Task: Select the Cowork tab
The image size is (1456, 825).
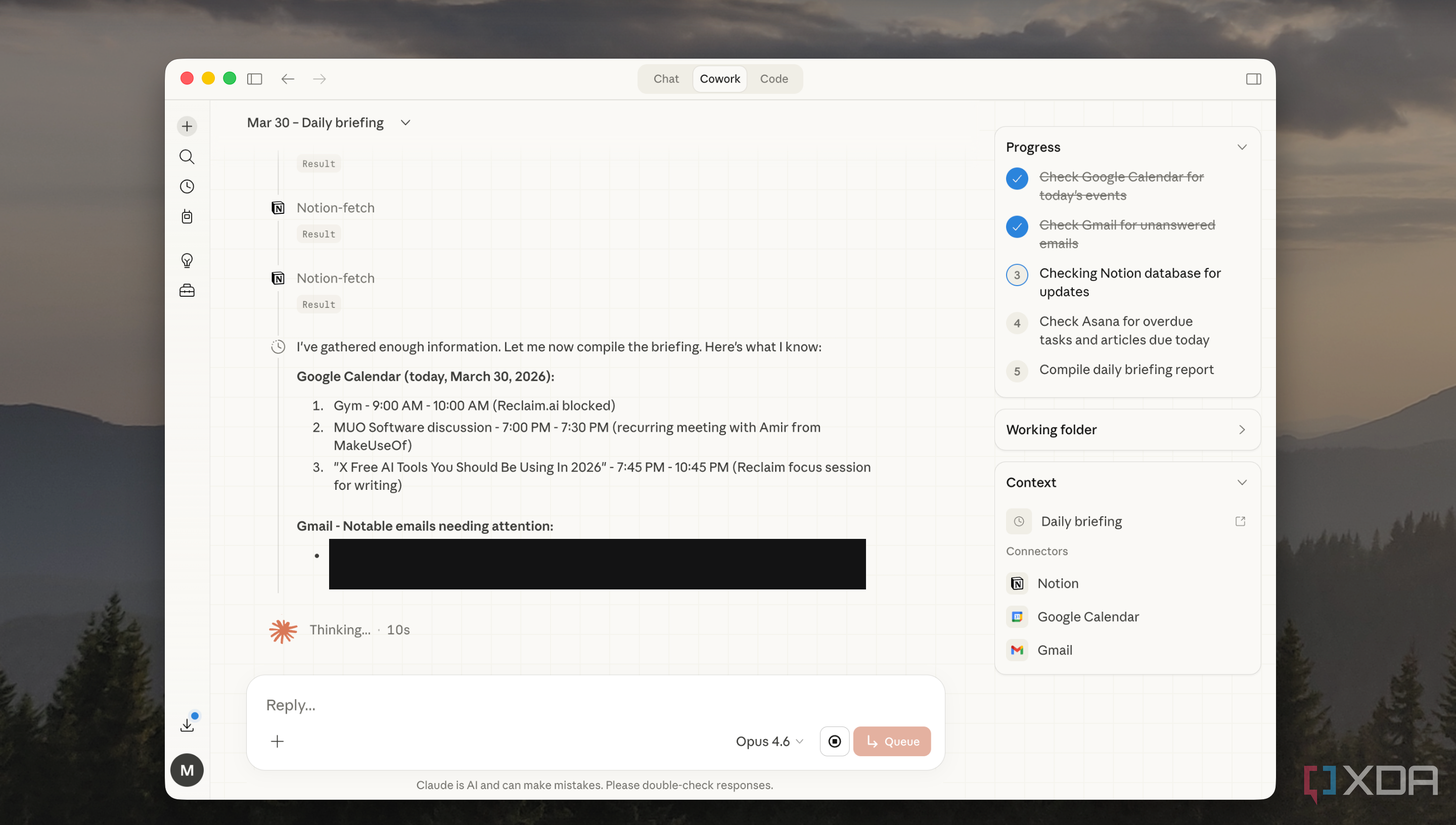Action: pos(719,79)
